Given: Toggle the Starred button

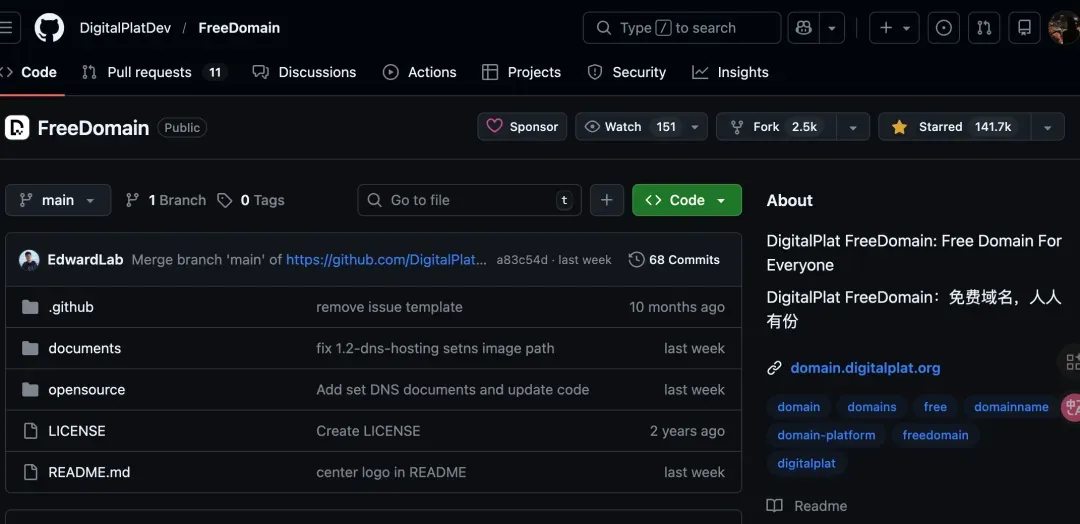Looking at the screenshot, I should coord(954,127).
